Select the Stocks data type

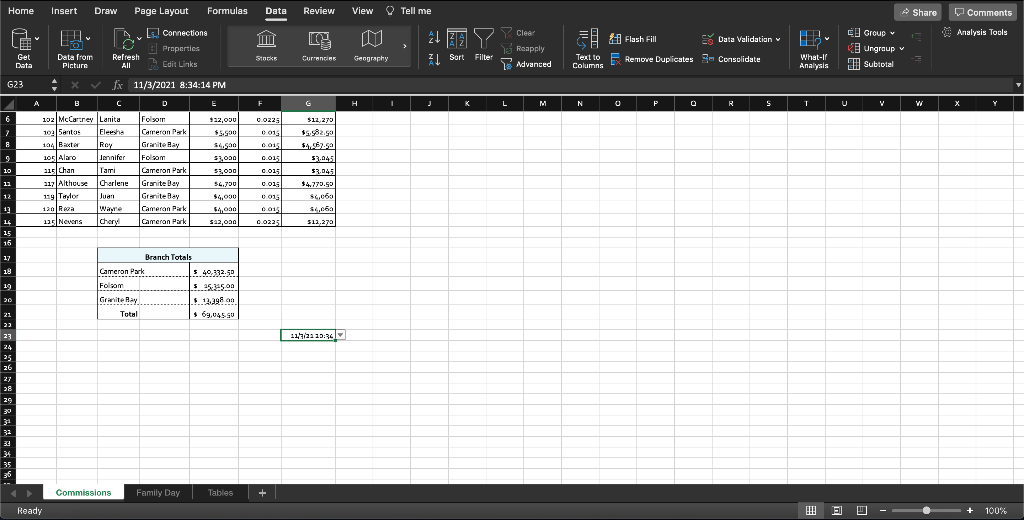click(266, 46)
